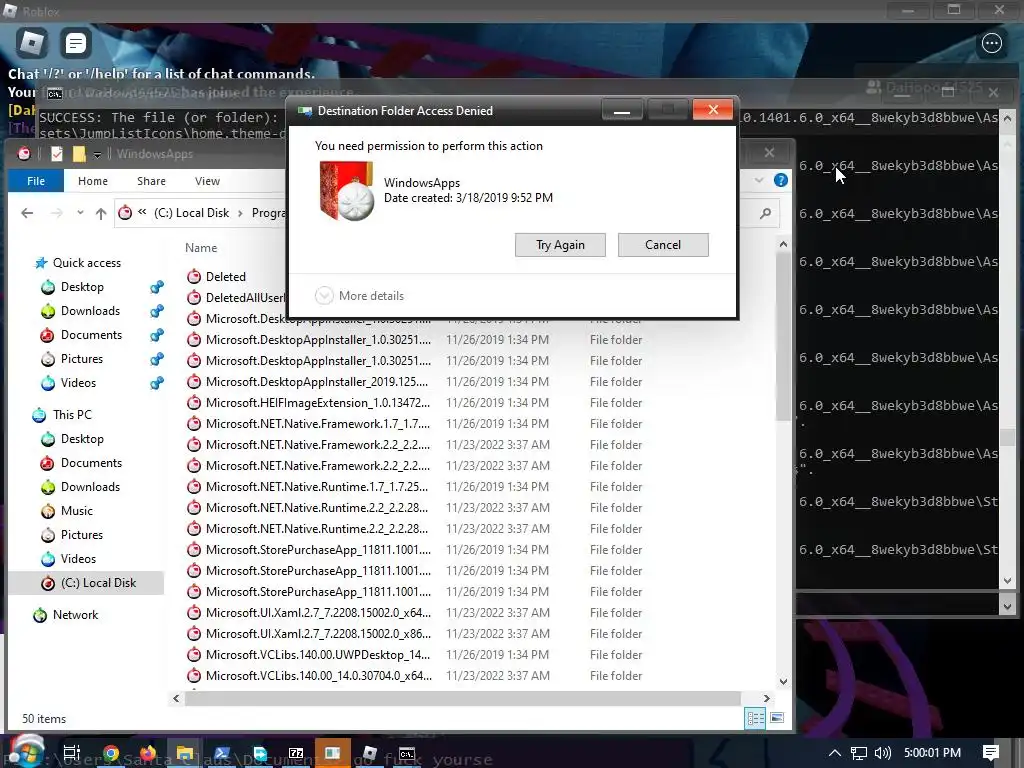Viewport: 1024px width, 768px height.
Task: Open the Roblox main menu icon
Action: [32, 43]
